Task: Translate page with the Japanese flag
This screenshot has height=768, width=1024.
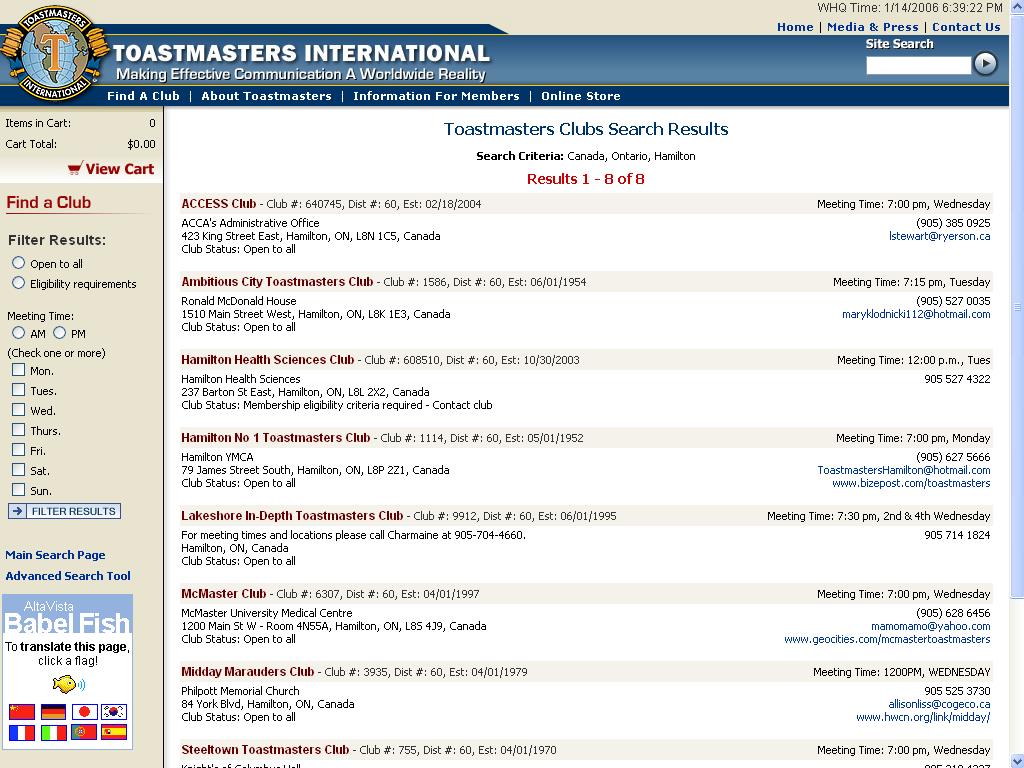Action: point(84,711)
